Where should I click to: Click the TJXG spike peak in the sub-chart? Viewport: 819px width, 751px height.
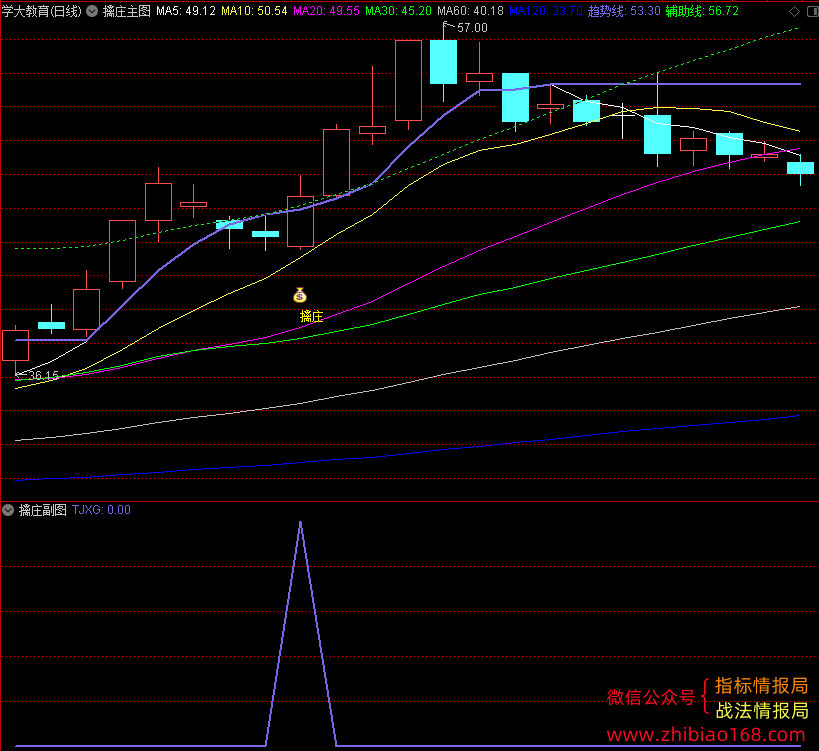point(300,523)
